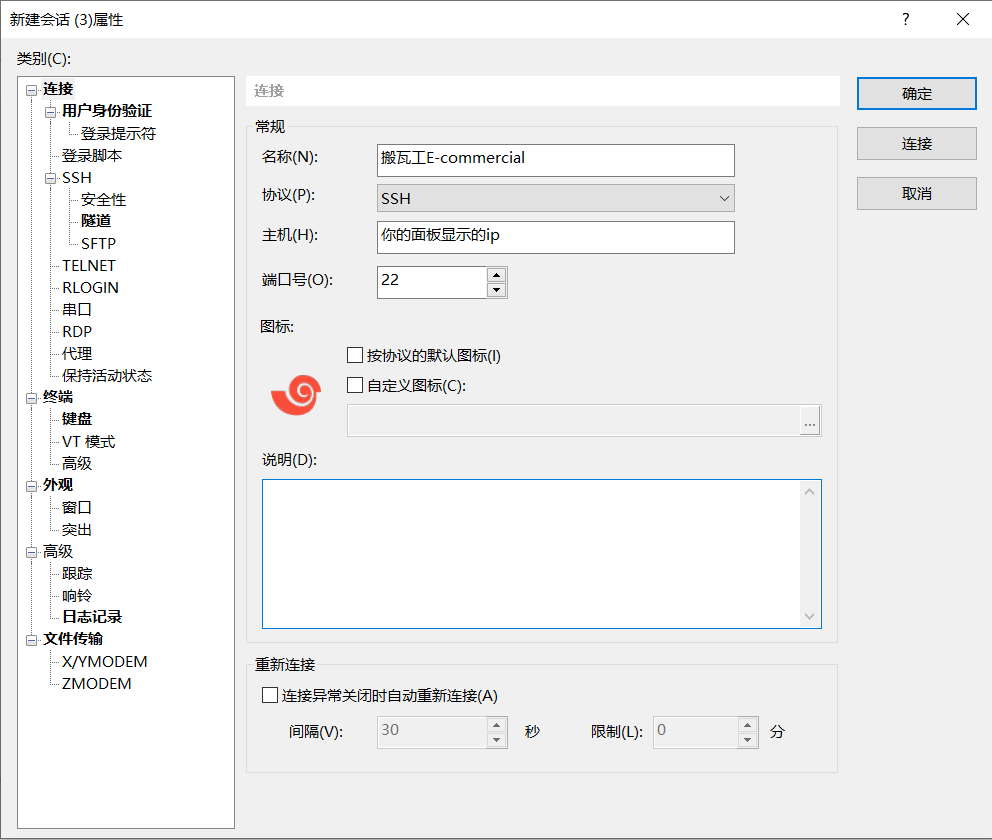Viewport: 992px width, 840px height.
Task: Select 隧道 in the category tree
Action: pos(96,221)
